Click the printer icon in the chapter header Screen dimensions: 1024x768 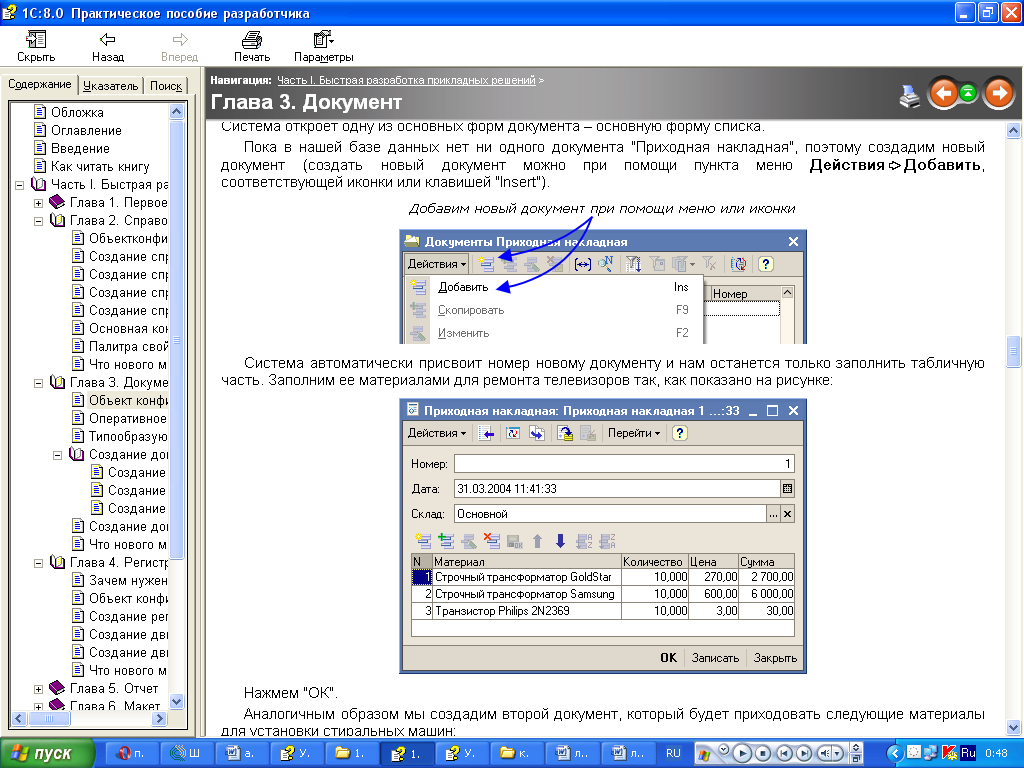coord(909,95)
